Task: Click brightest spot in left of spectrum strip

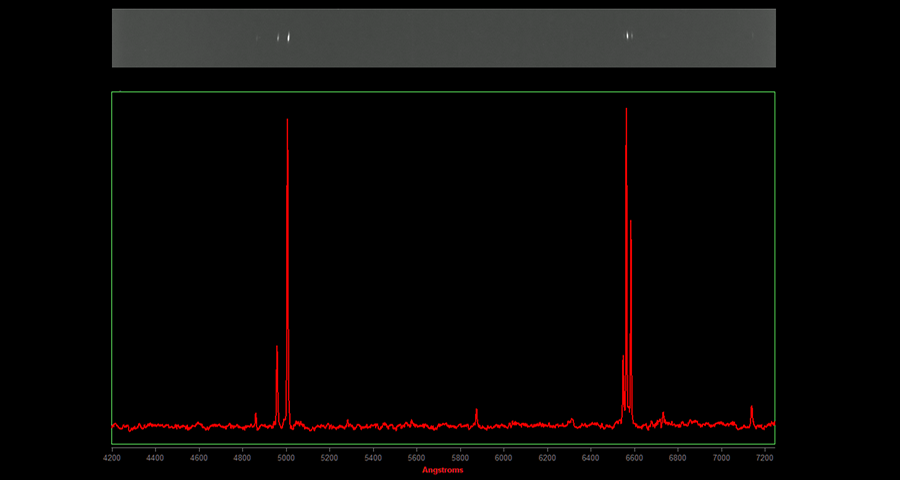Action: pos(289,38)
